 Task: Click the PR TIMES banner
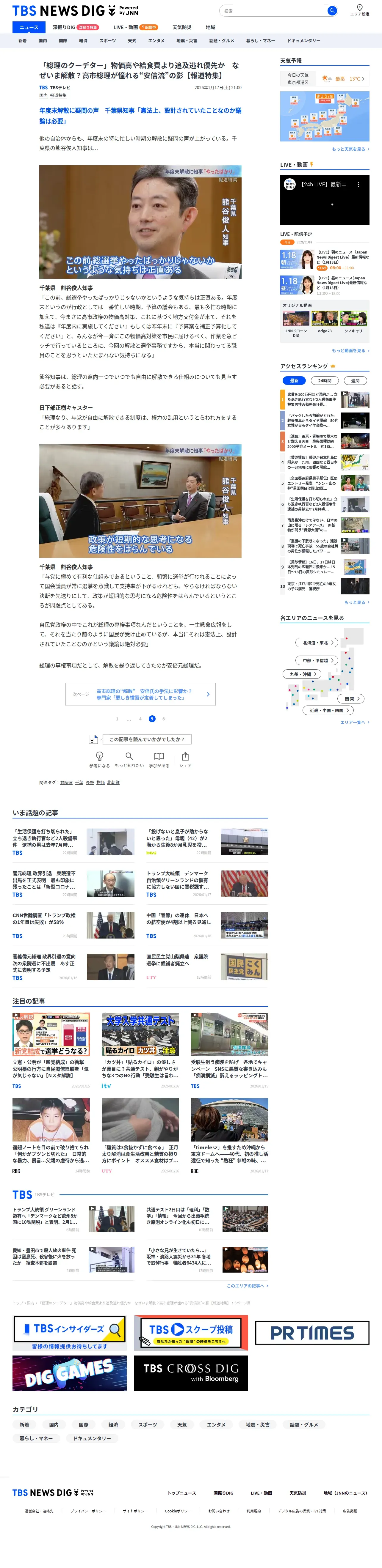pos(312,1333)
